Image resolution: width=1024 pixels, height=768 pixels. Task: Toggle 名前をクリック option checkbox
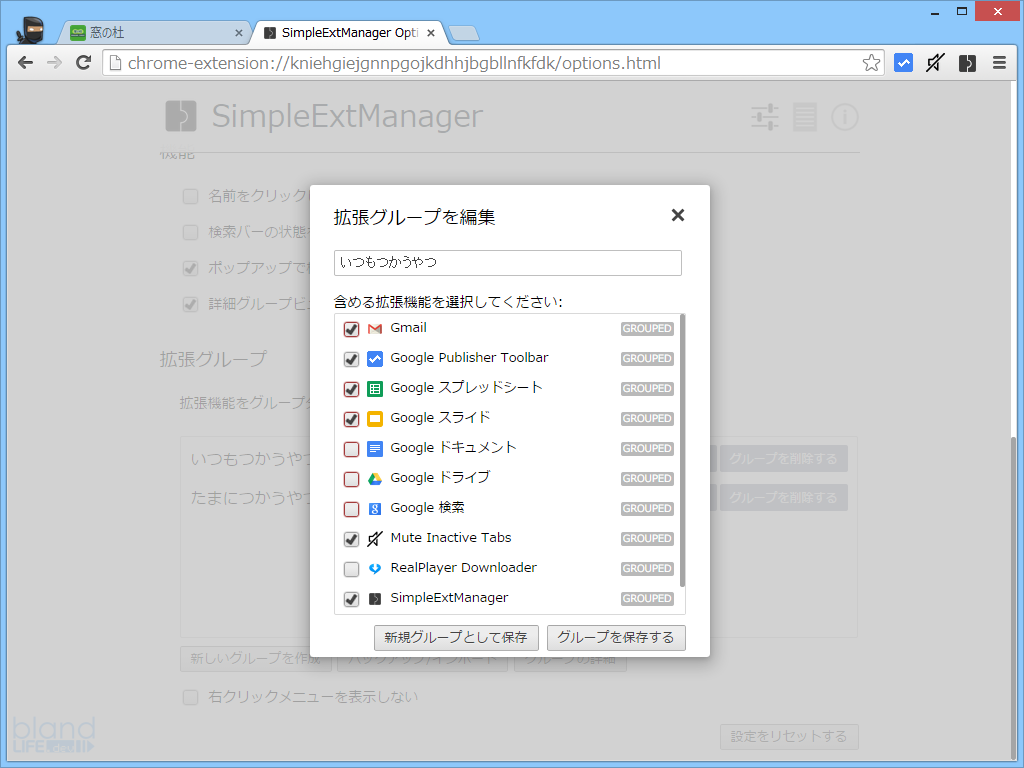coord(191,197)
